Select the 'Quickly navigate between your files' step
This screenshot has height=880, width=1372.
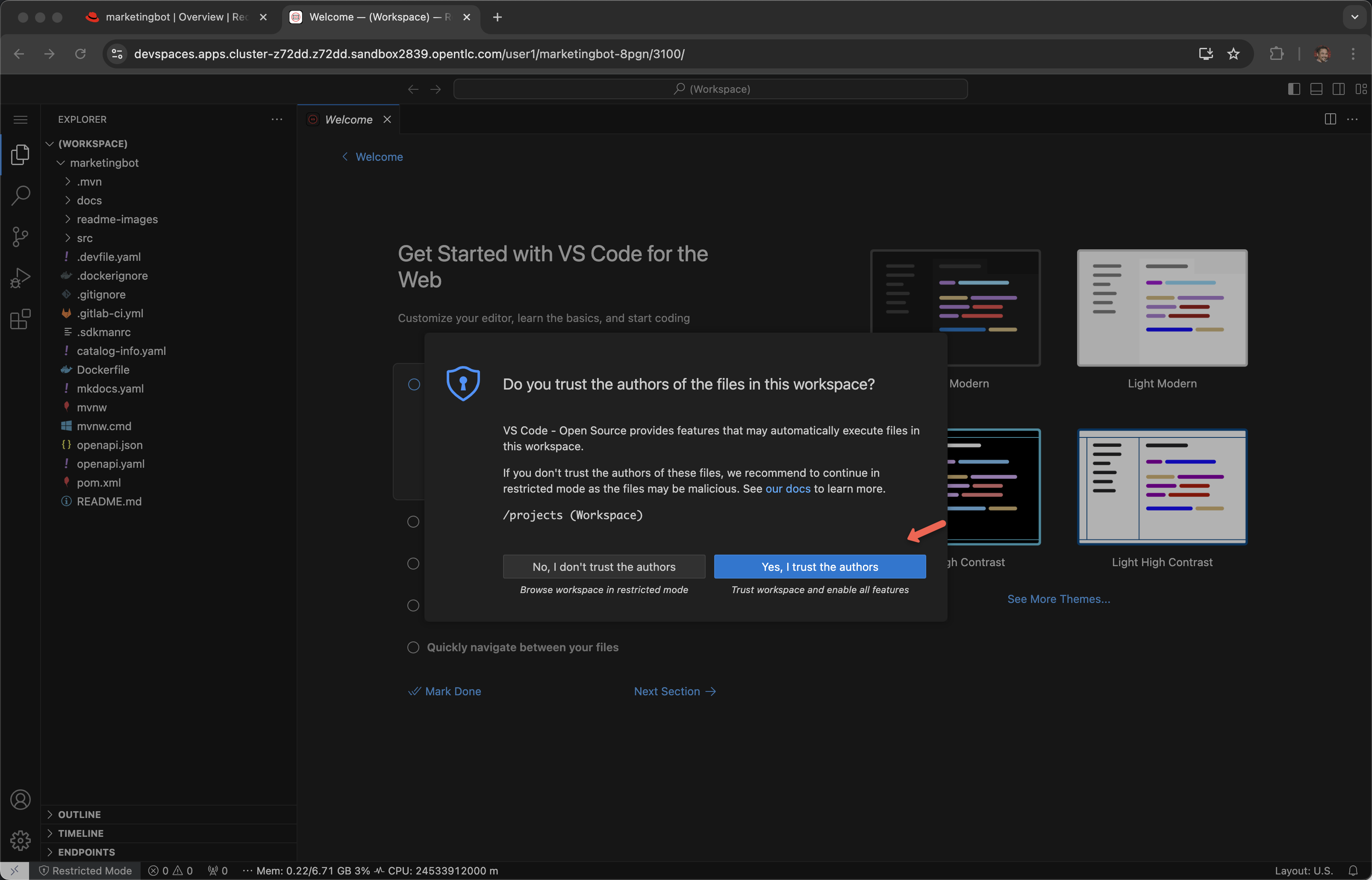(522, 647)
